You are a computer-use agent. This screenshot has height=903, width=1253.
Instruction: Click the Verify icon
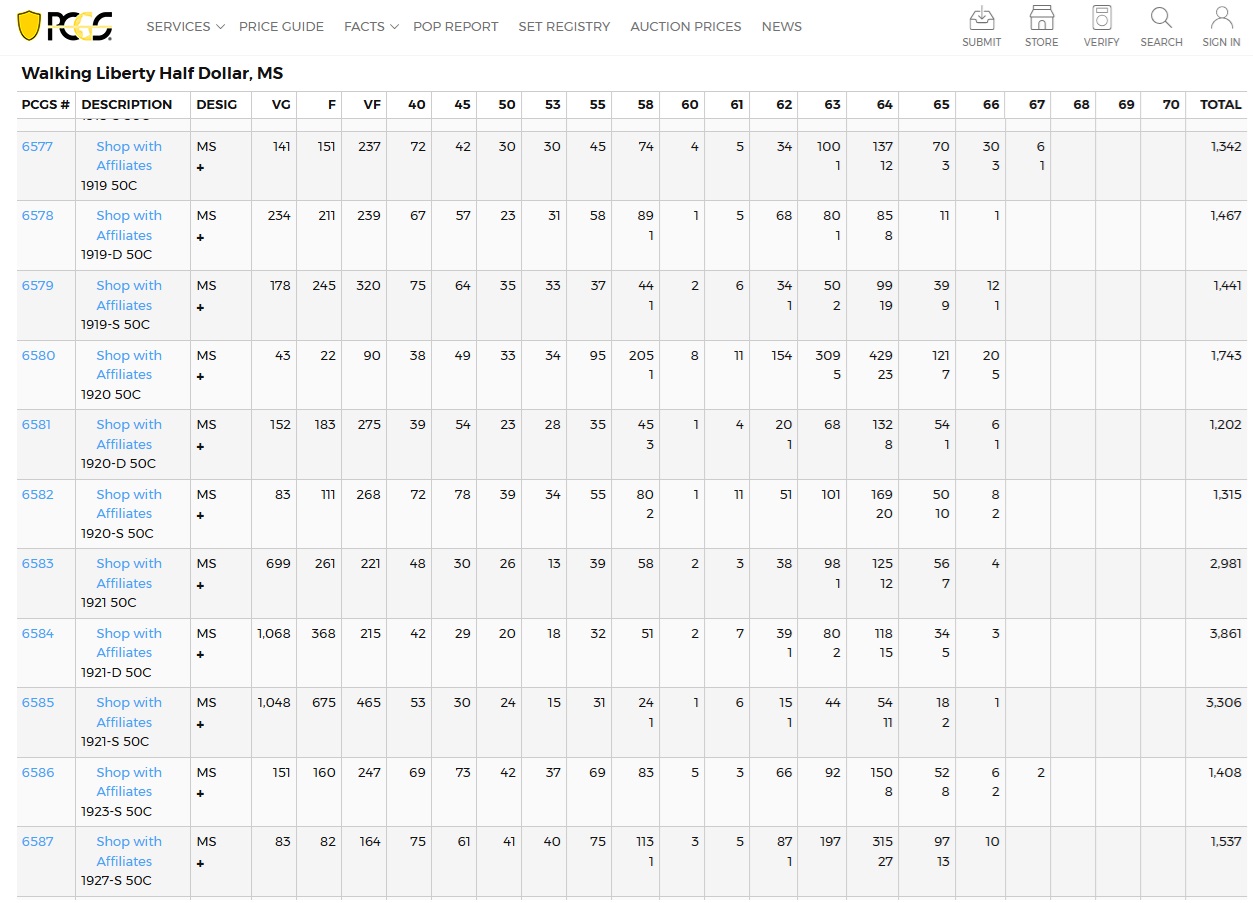click(x=1101, y=19)
